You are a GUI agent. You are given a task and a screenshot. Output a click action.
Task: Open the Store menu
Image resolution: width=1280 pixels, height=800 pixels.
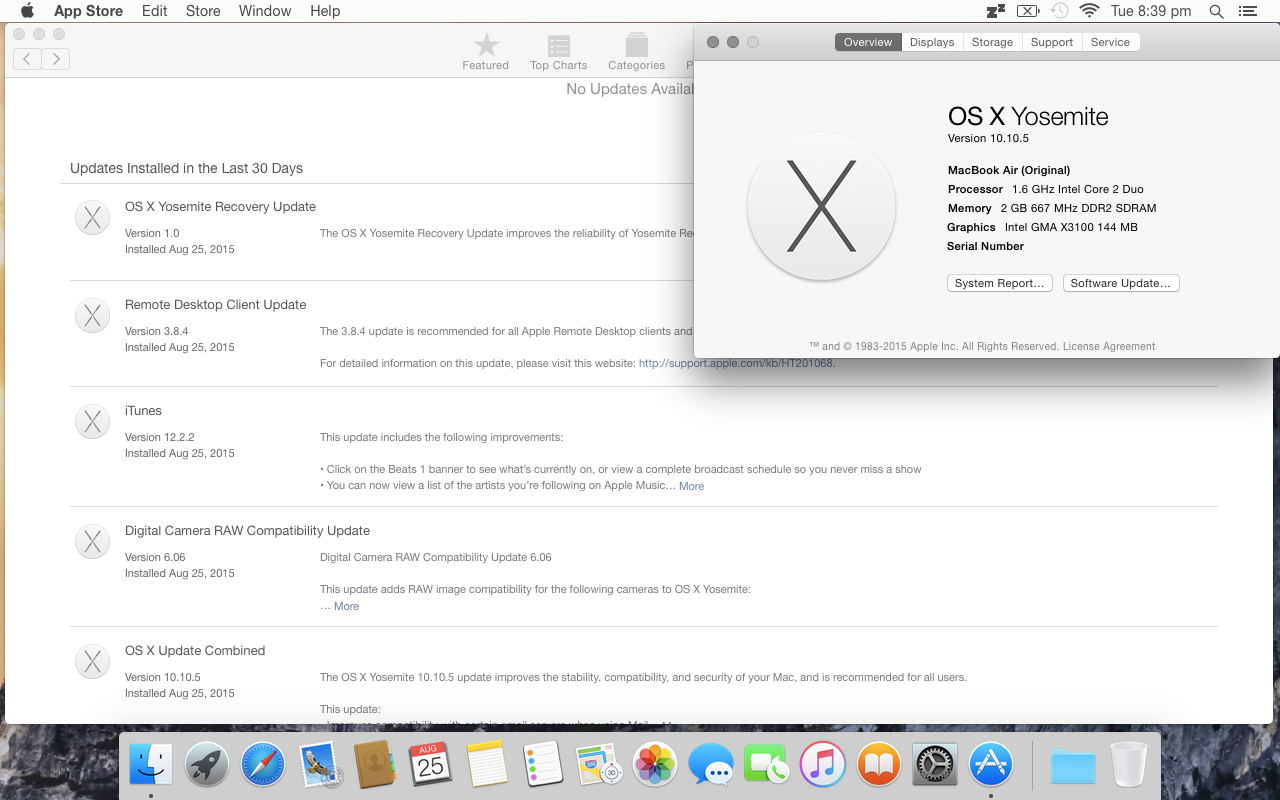tap(203, 11)
